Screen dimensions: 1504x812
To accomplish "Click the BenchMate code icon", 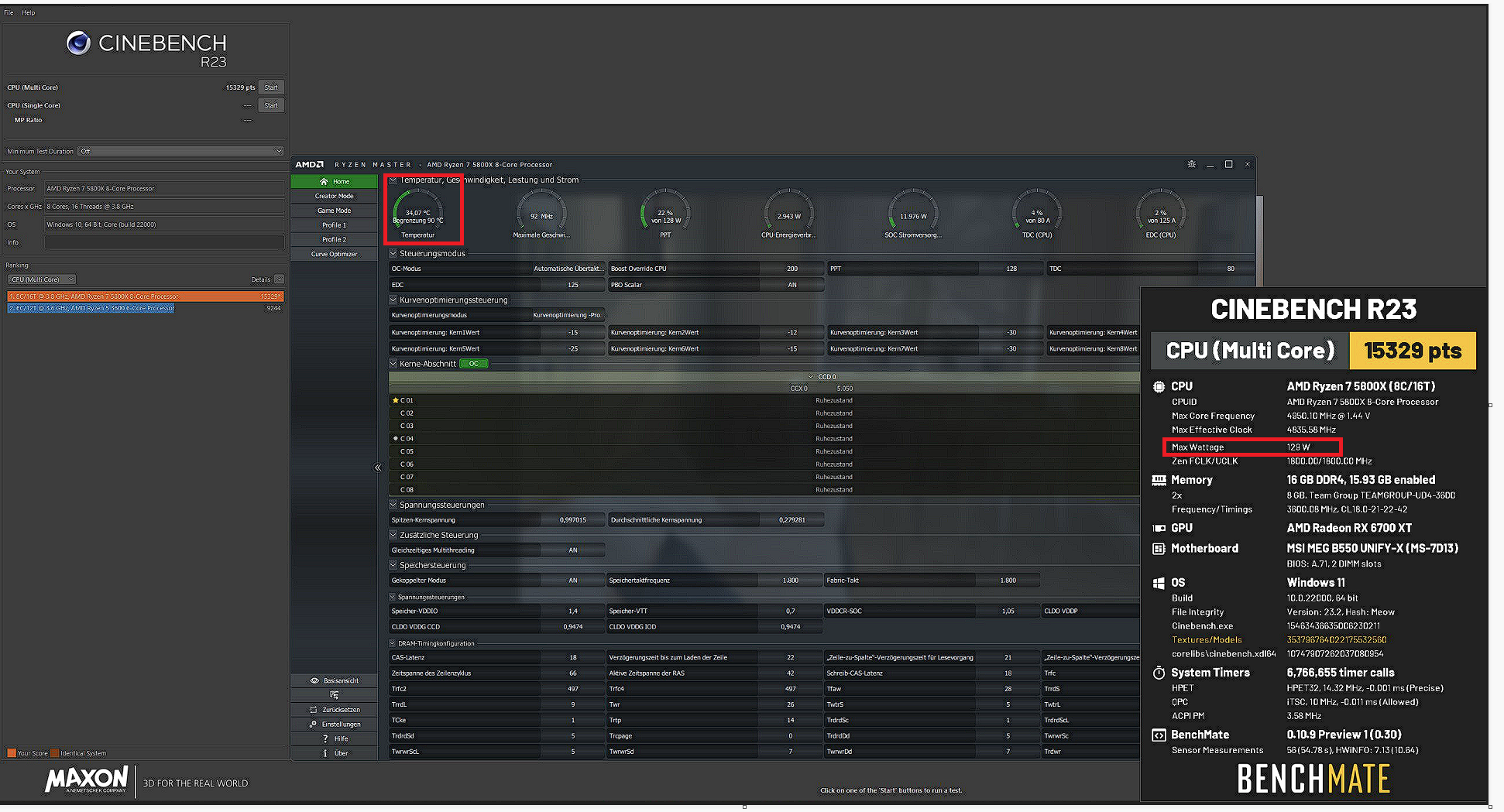I will pyautogui.click(x=1159, y=735).
